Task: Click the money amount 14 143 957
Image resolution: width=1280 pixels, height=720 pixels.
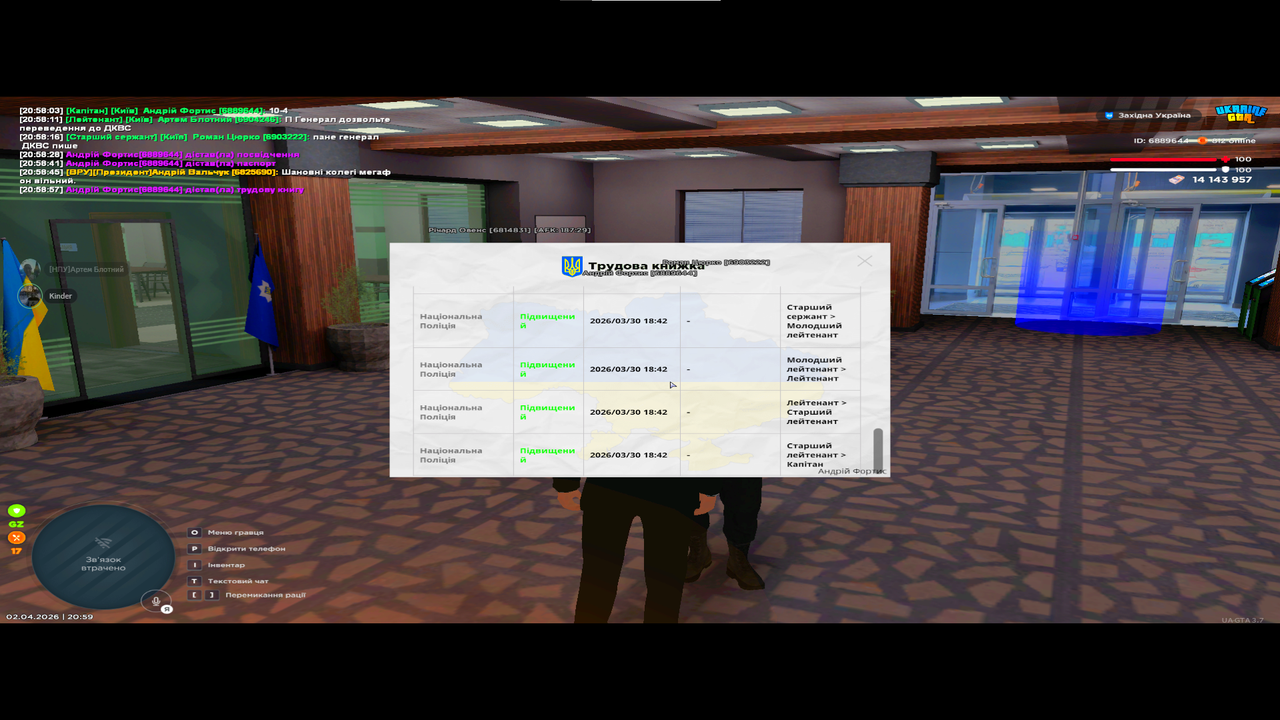Action: [1222, 180]
